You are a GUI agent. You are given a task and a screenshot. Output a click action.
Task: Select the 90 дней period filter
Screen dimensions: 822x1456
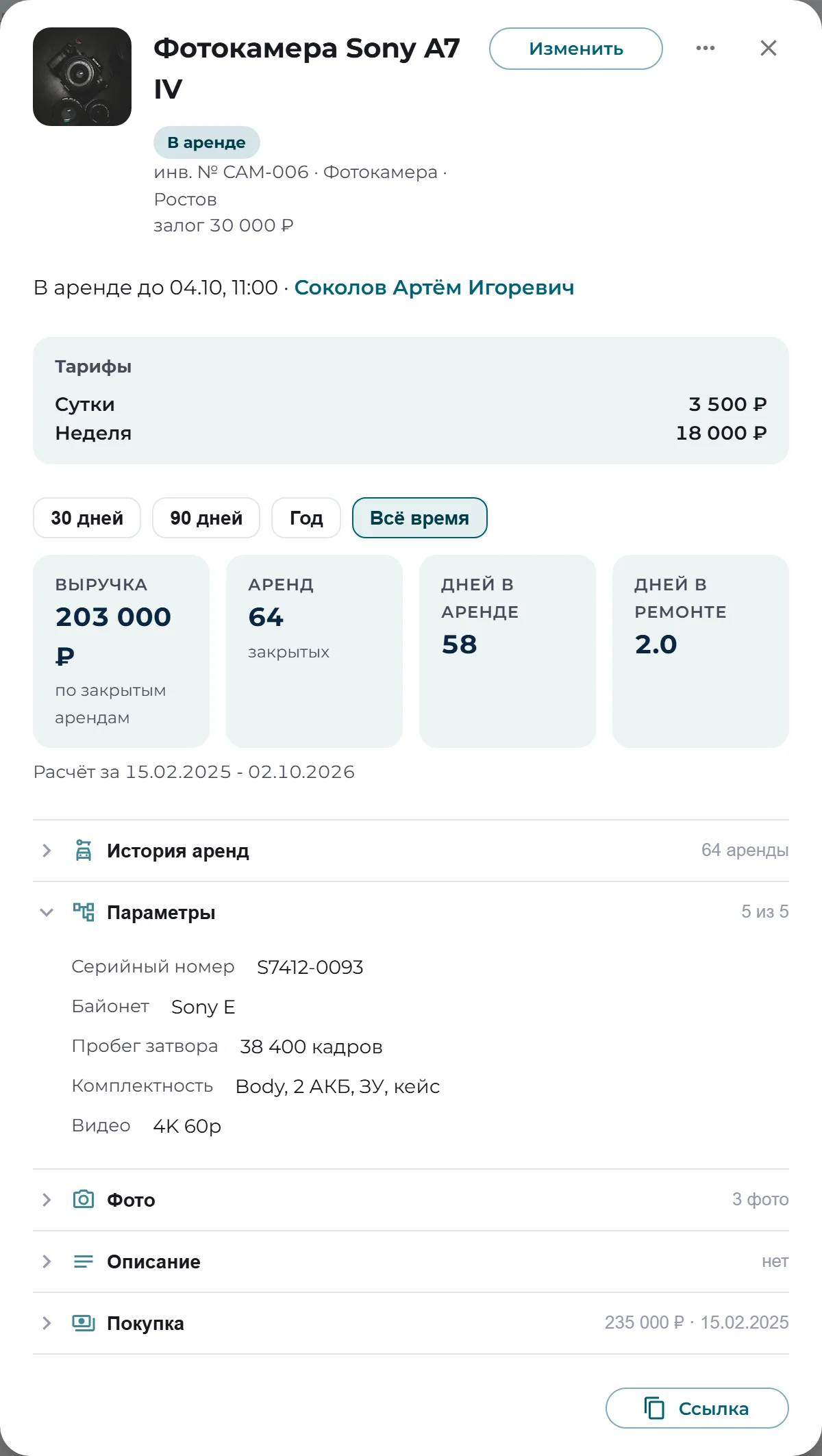point(206,518)
